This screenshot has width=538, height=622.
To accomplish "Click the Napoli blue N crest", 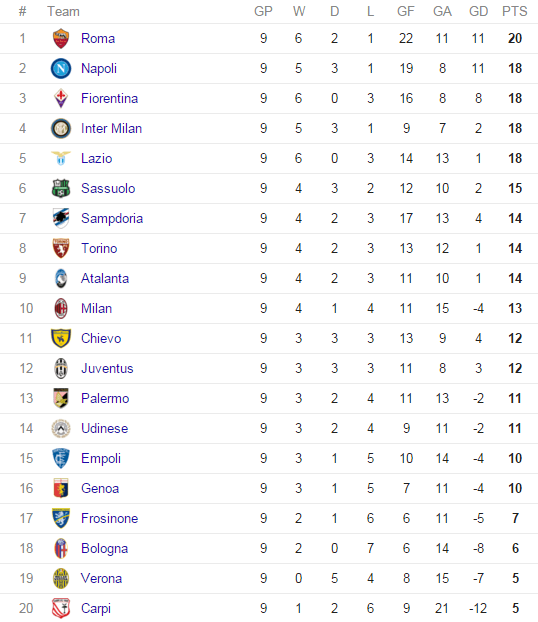I will coord(61,68).
